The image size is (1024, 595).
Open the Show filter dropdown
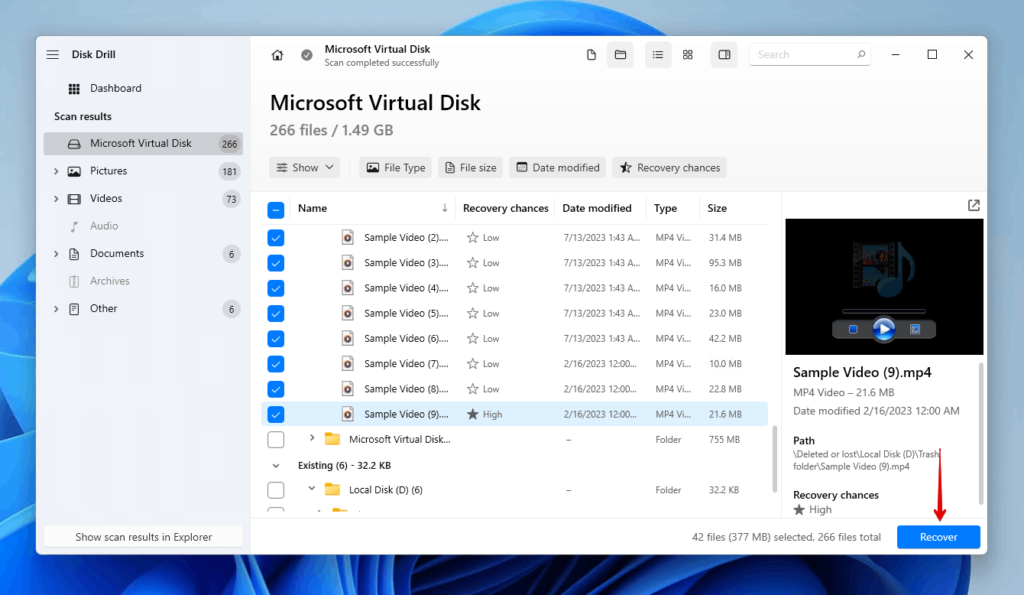tap(304, 167)
